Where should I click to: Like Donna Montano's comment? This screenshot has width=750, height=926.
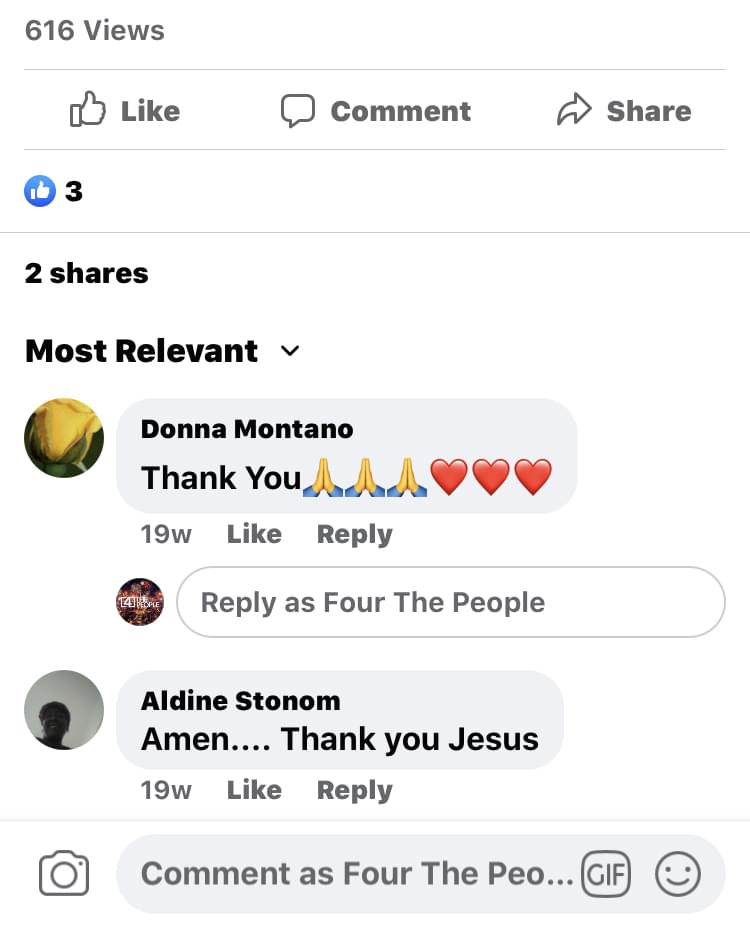tap(254, 534)
